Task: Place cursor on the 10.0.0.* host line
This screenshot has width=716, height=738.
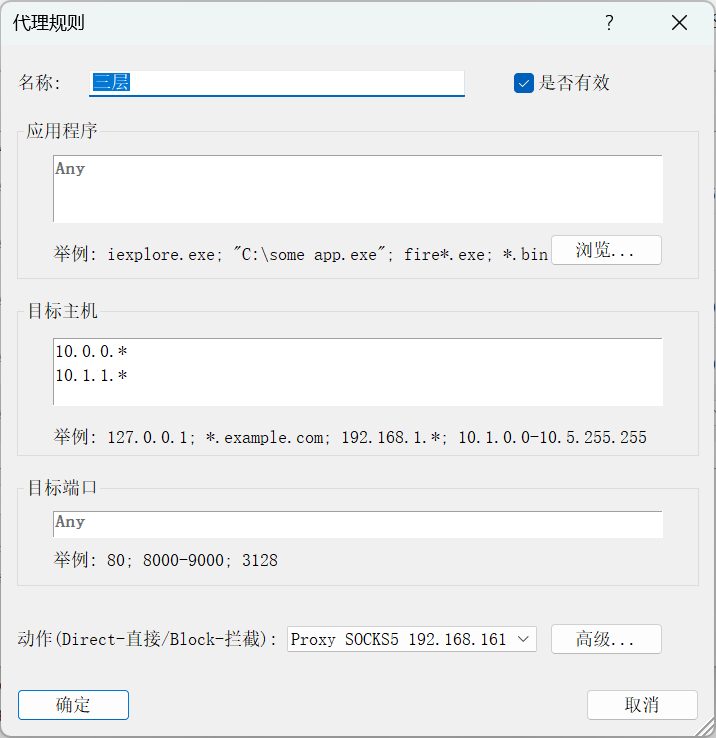Action: pos(91,351)
